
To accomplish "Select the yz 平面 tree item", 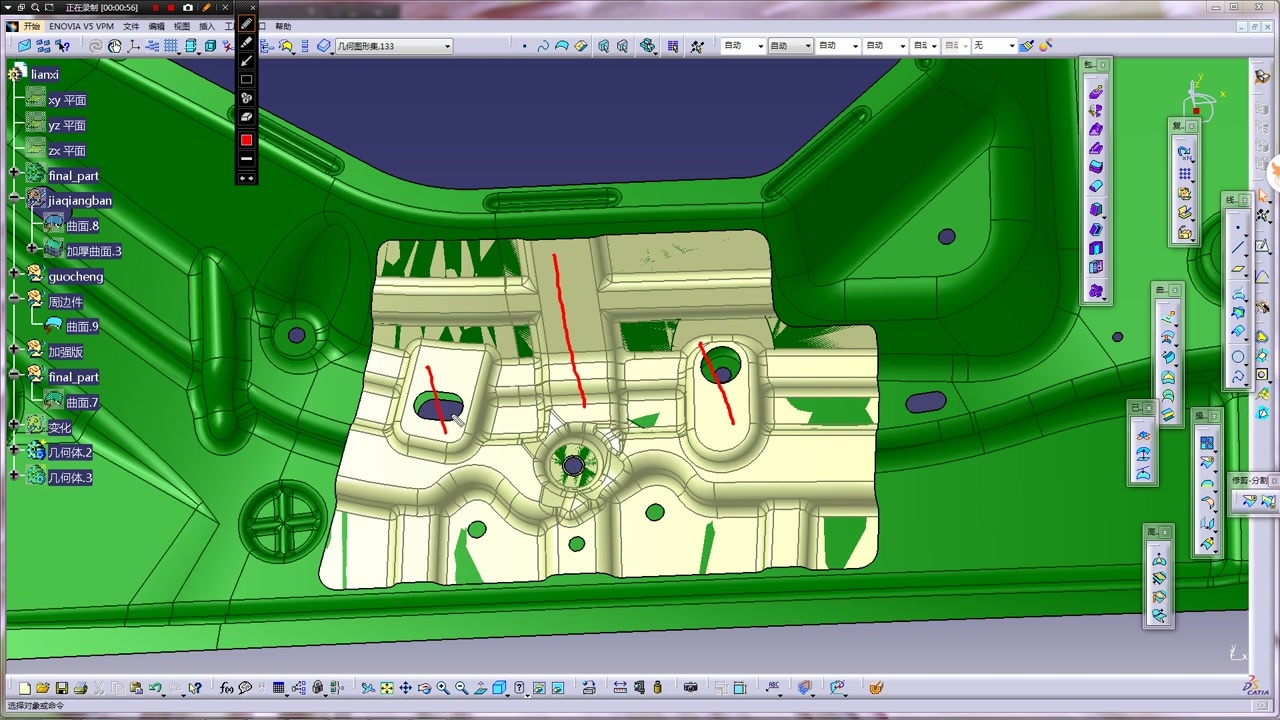I will pos(67,125).
